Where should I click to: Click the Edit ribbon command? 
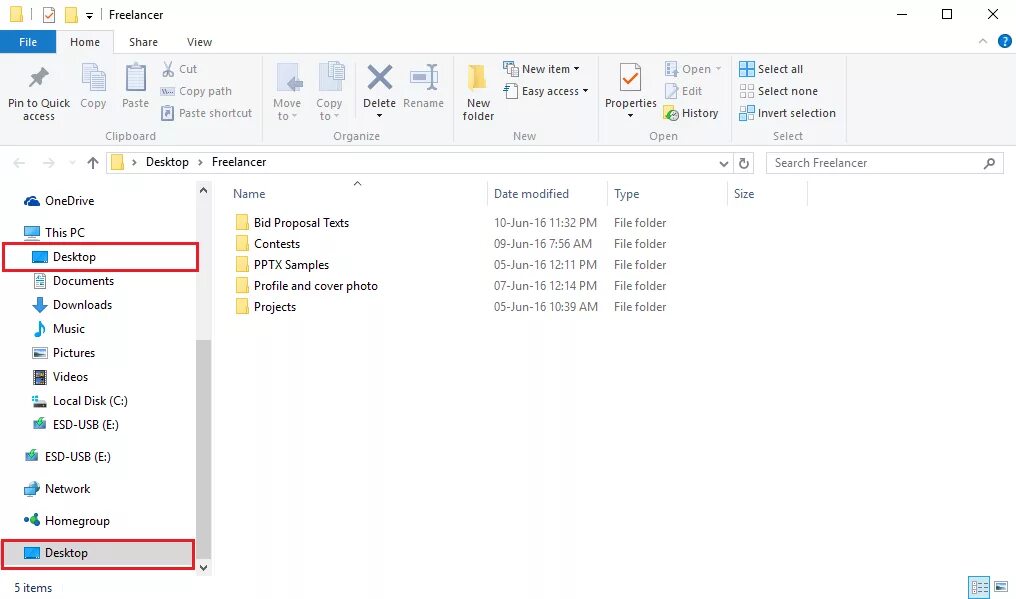point(684,91)
